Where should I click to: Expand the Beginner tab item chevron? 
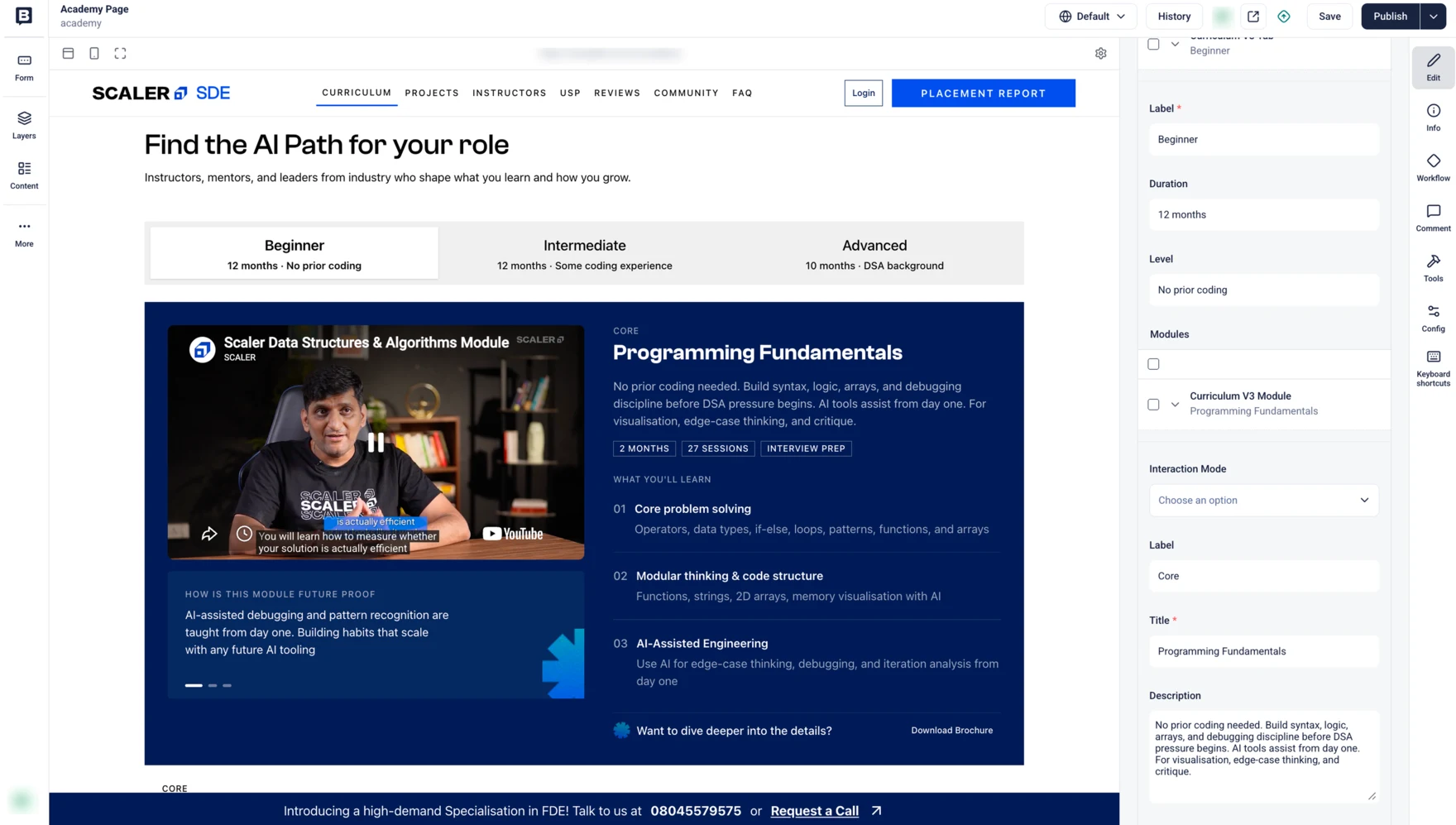click(x=1175, y=44)
